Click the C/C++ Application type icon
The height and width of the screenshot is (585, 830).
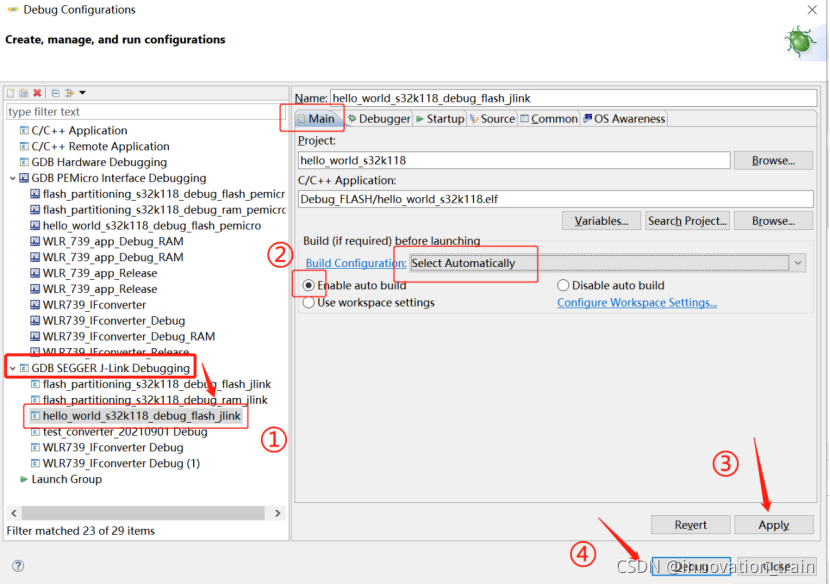tap(24, 130)
